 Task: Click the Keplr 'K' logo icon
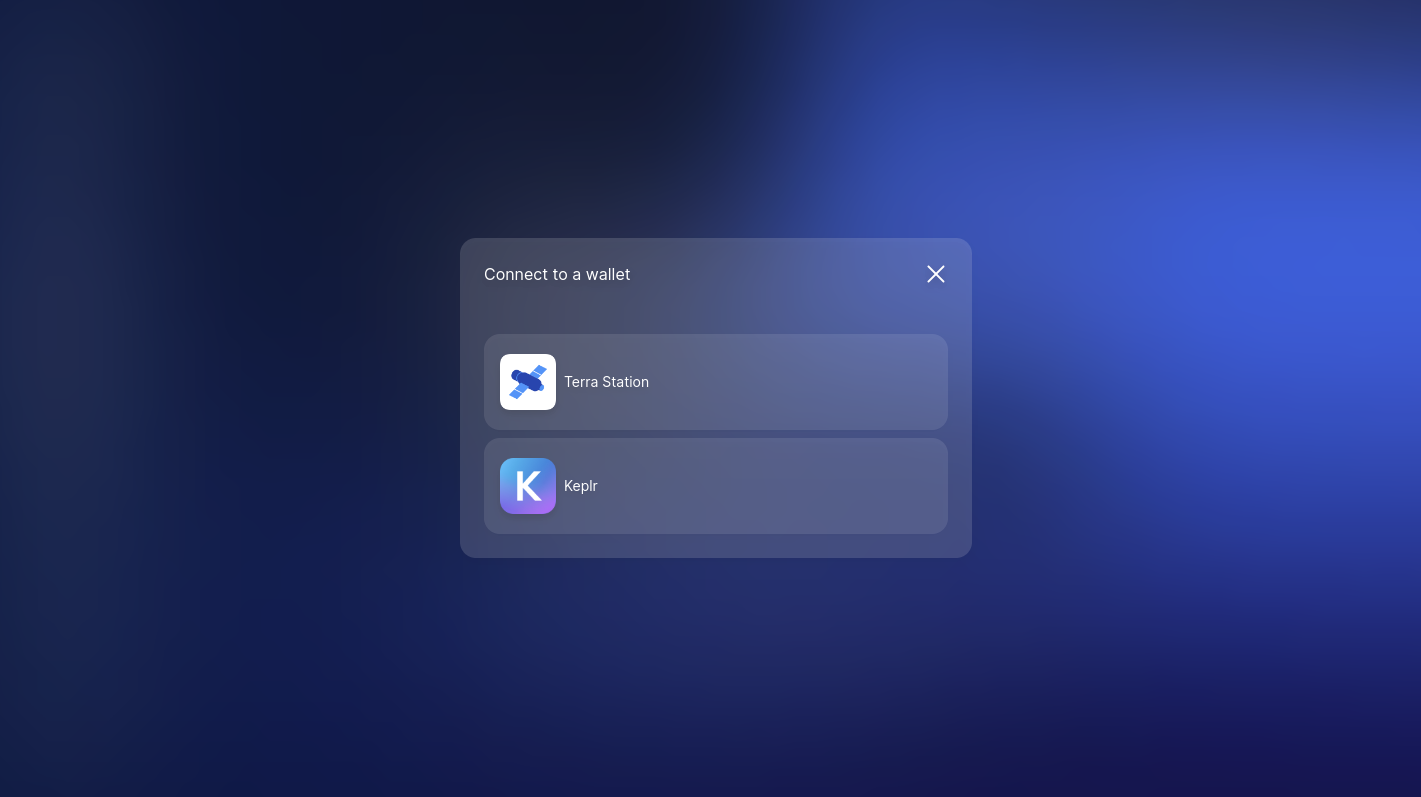(x=528, y=486)
